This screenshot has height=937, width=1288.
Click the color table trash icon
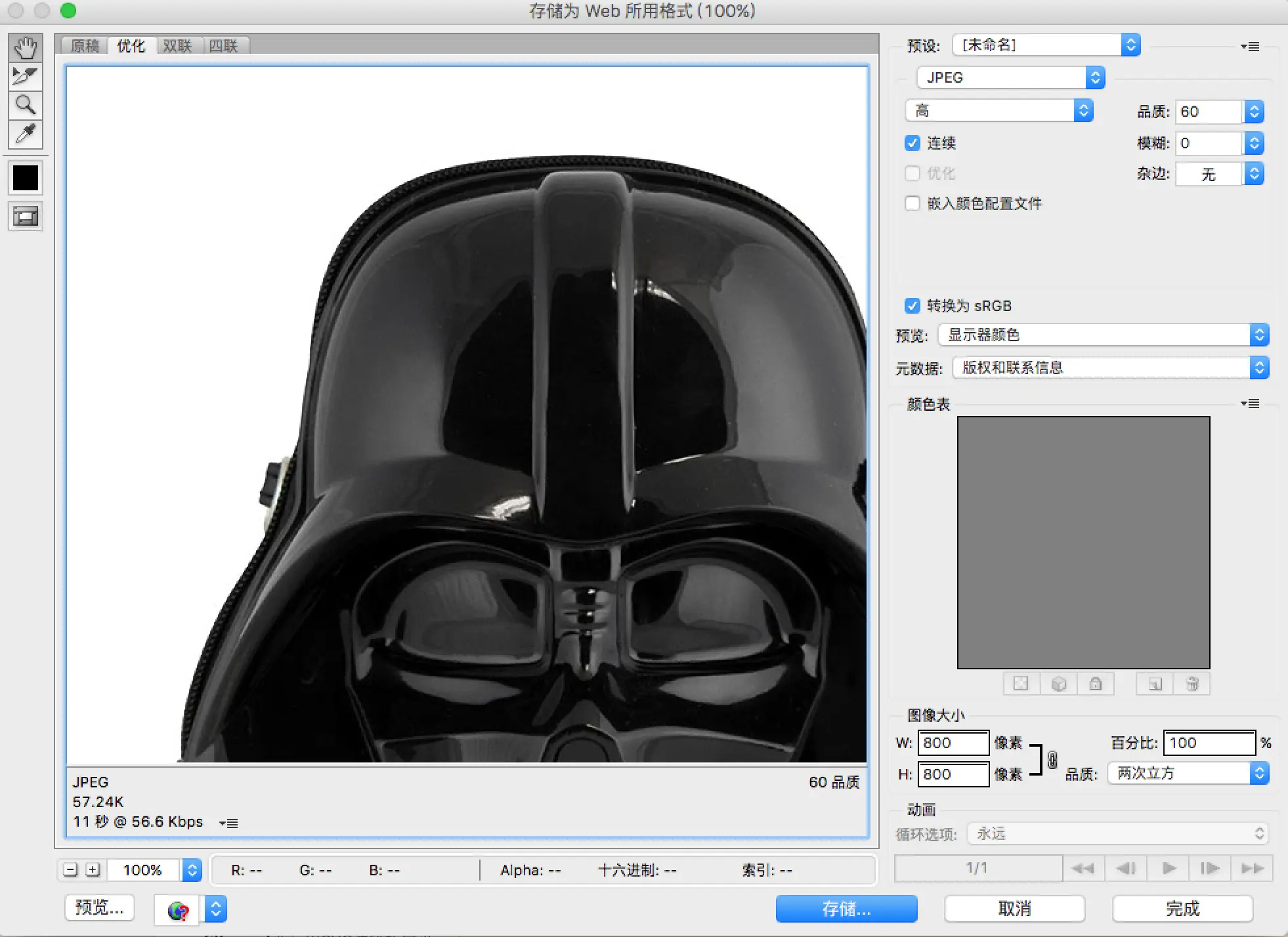point(1192,684)
